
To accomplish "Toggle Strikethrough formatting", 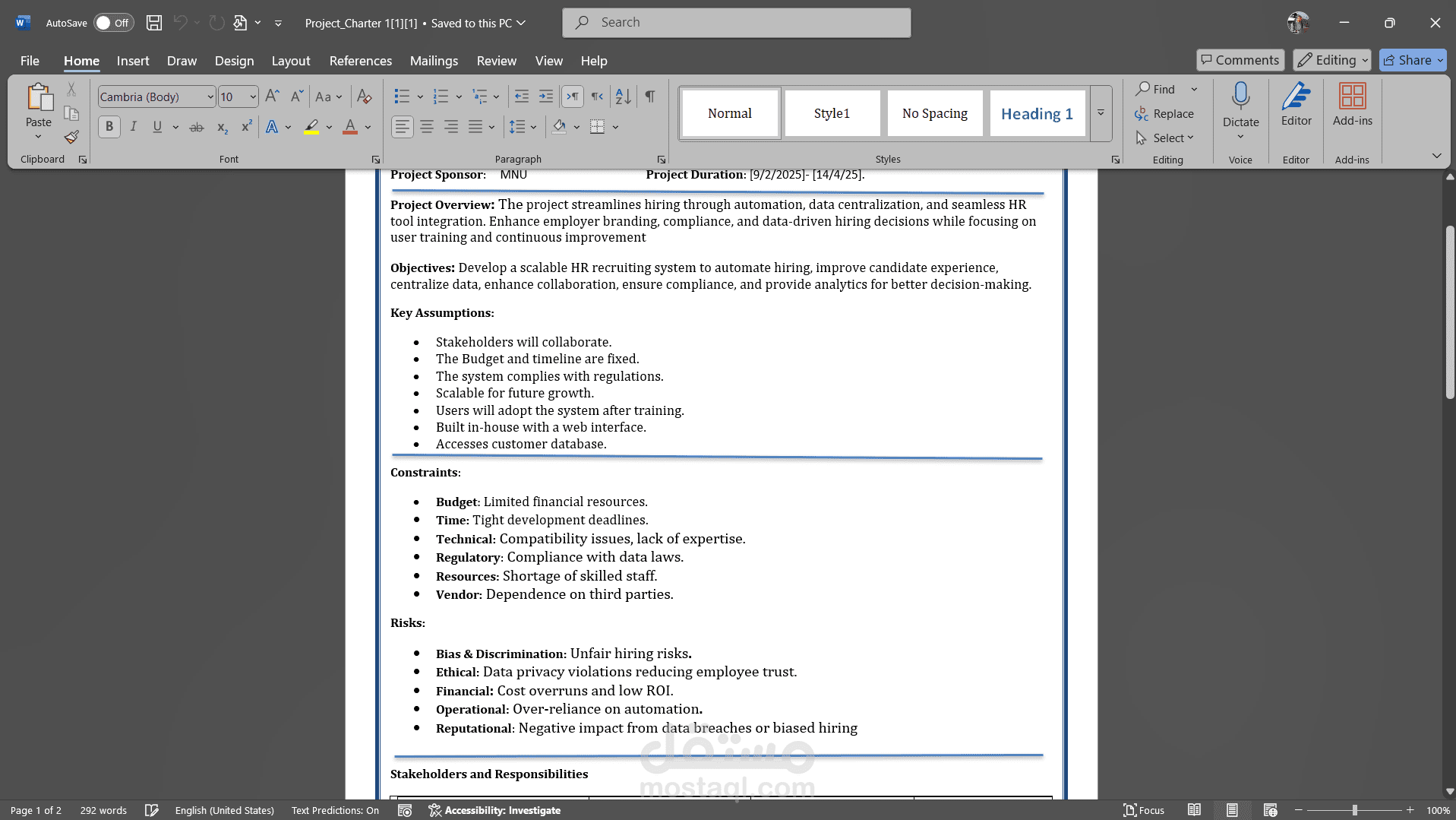I will (197, 127).
